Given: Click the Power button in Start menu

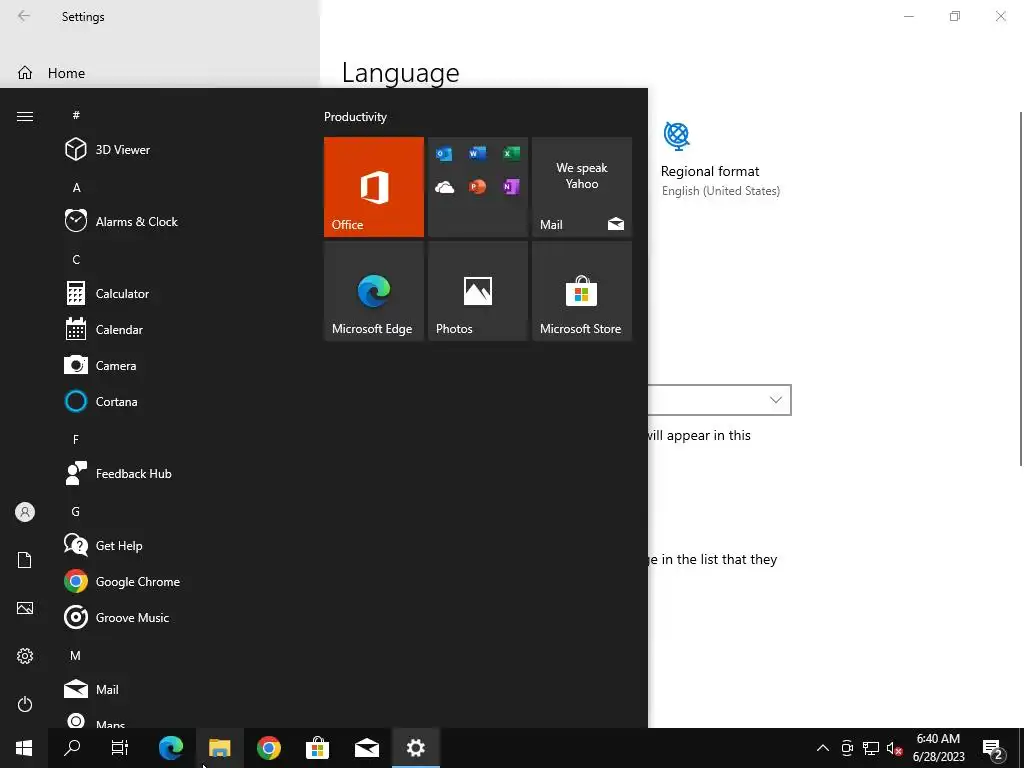Looking at the screenshot, I should tap(25, 704).
